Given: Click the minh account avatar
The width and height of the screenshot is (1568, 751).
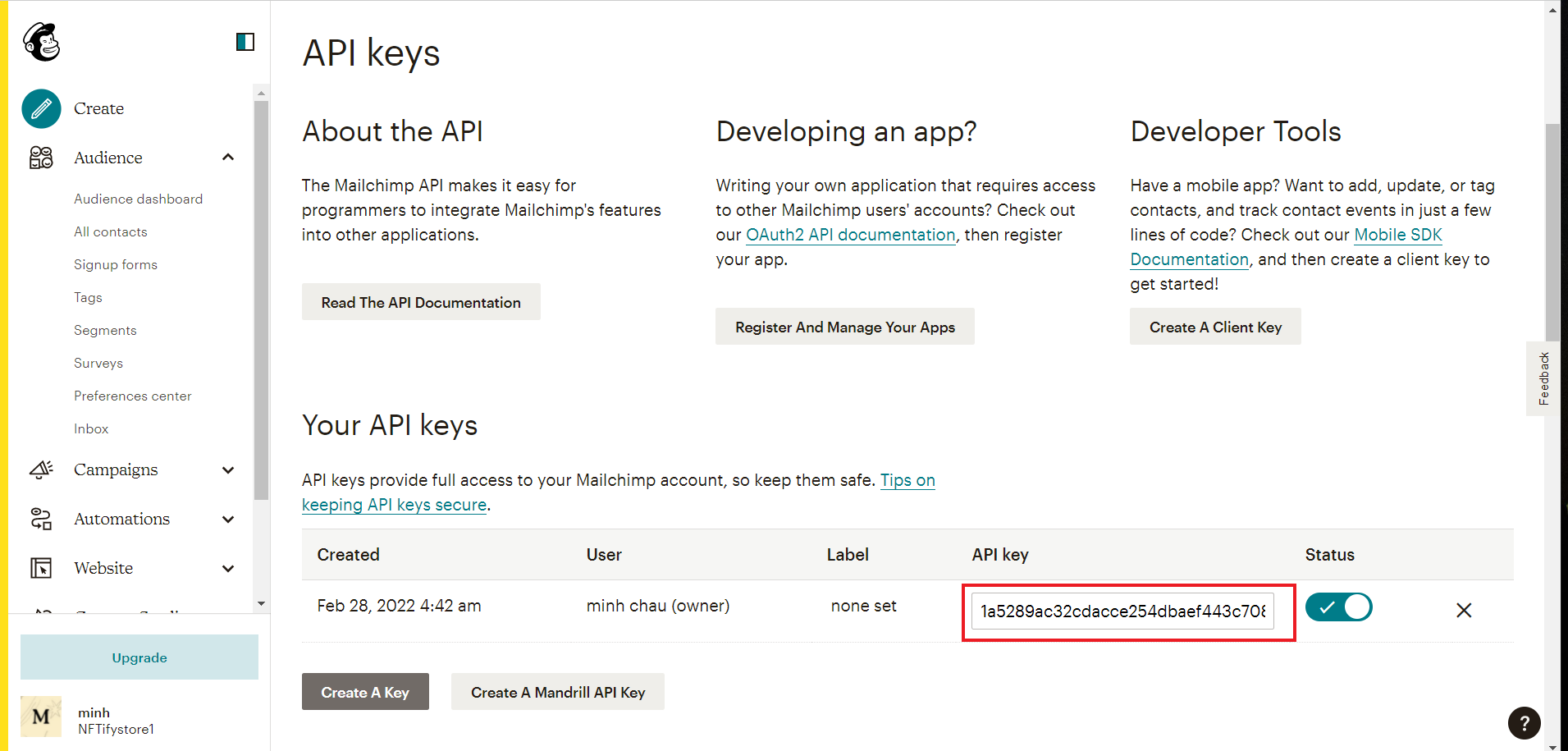Looking at the screenshot, I should pos(41,717).
